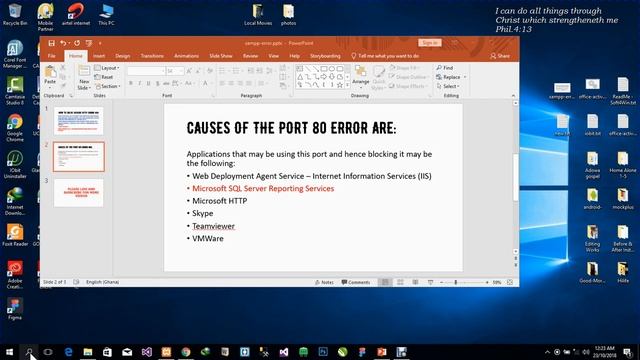Toggle text Shadow formatting
This screenshot has width=640, height=360.
click(158, 83)
